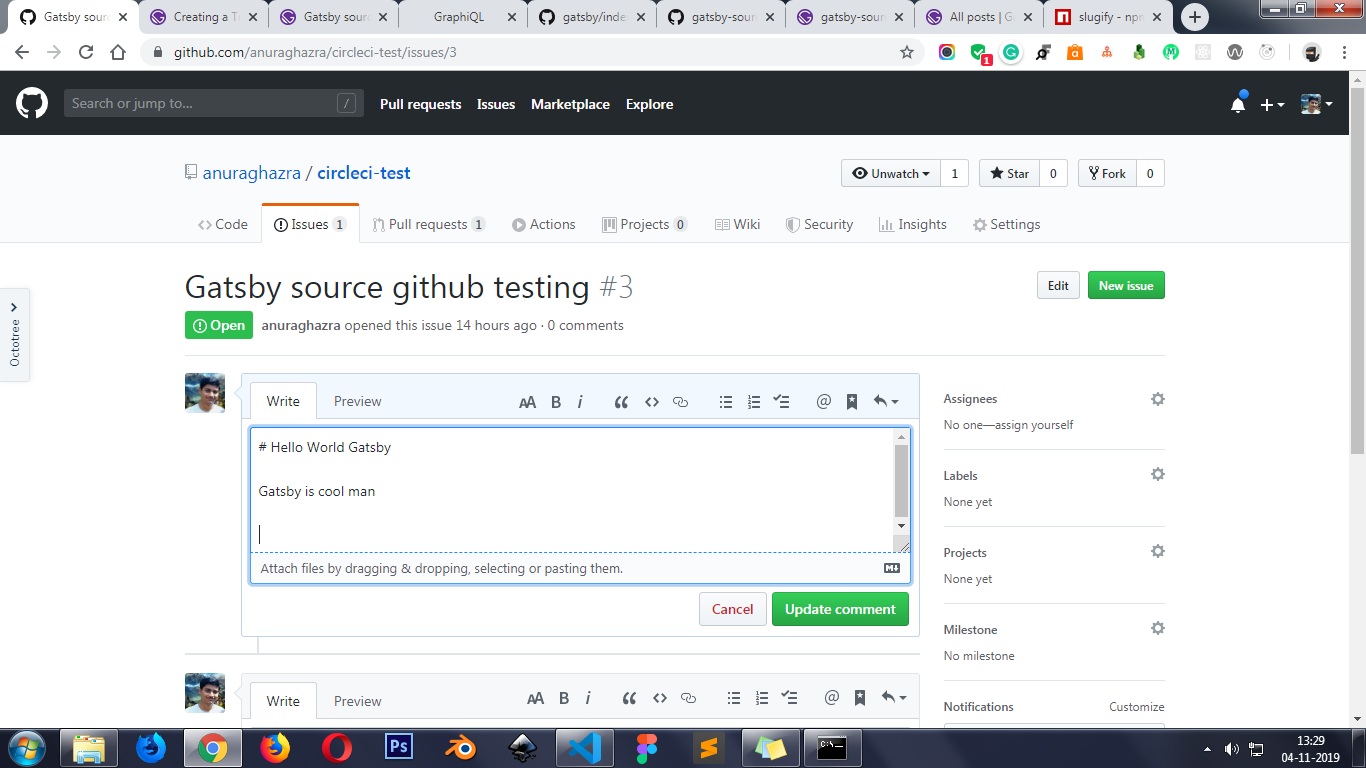Open Photoshop from the taskbar
This screenshot has width=1366, height=768.
click(399, 747)
